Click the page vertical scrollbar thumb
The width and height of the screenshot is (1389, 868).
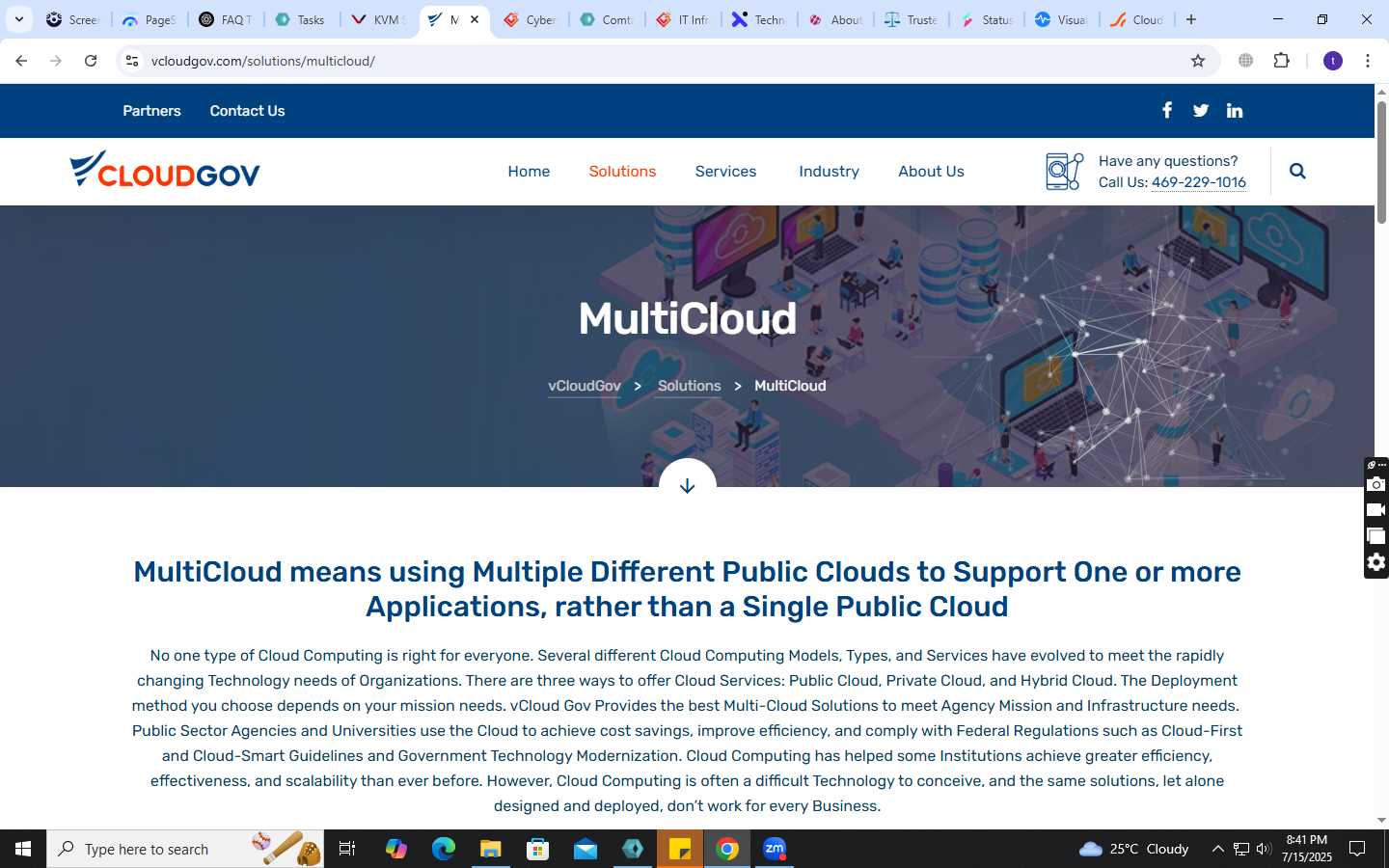(1381, 162)
